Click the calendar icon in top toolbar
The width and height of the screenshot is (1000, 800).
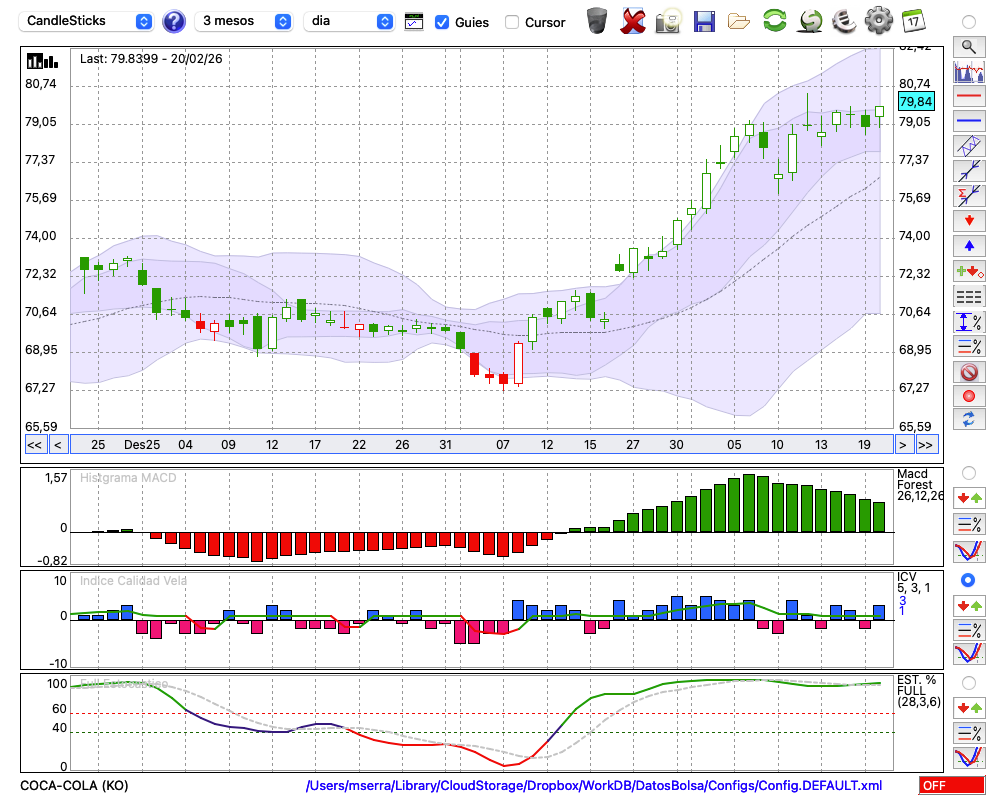tap(913, 21)
